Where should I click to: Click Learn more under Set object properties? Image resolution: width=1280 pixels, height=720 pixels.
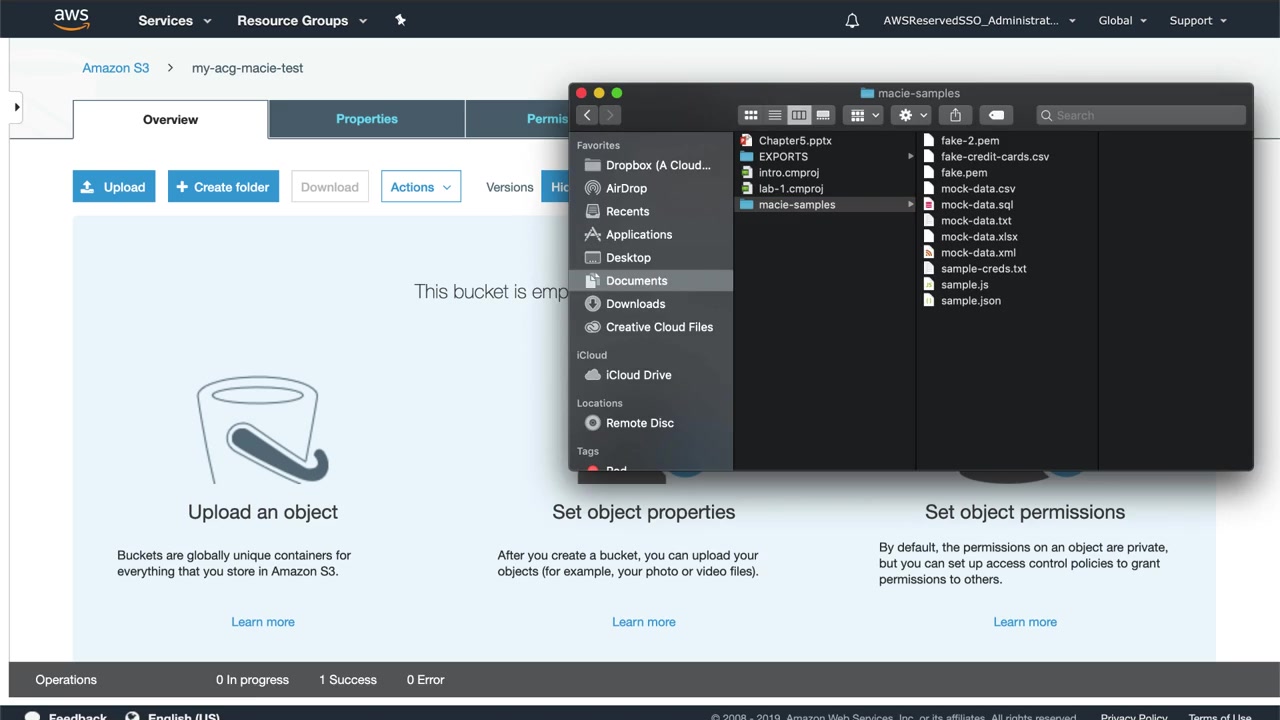[x=644, y=622]
